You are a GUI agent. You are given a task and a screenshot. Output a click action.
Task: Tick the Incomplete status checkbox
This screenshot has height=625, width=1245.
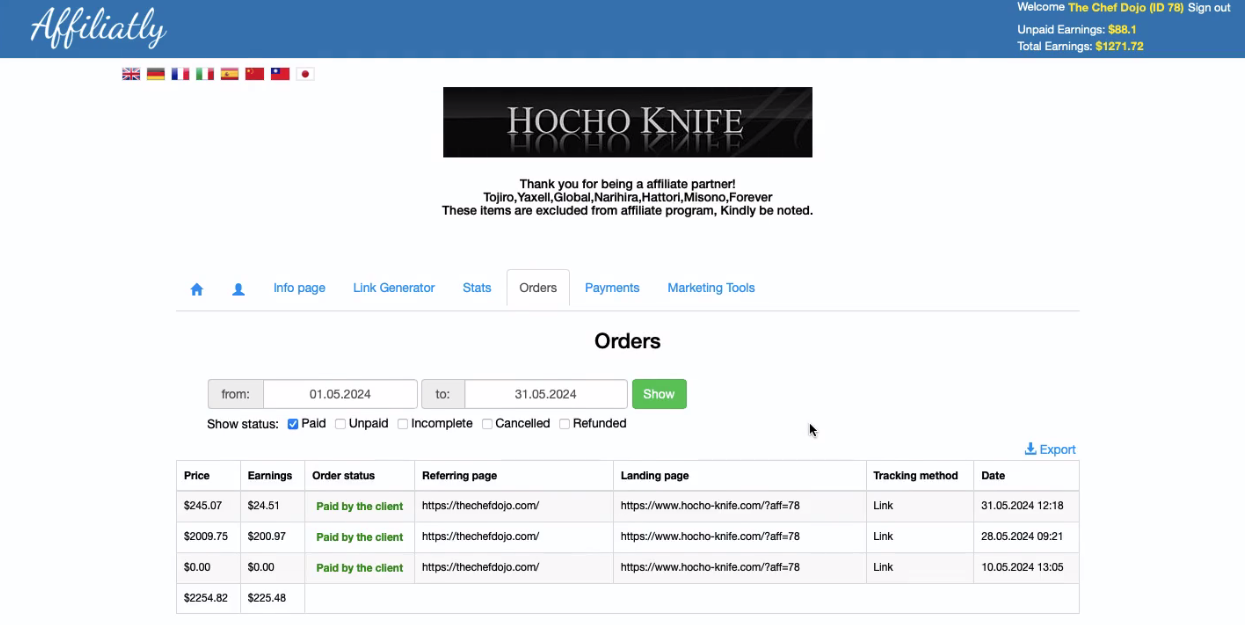coord(403,424)
